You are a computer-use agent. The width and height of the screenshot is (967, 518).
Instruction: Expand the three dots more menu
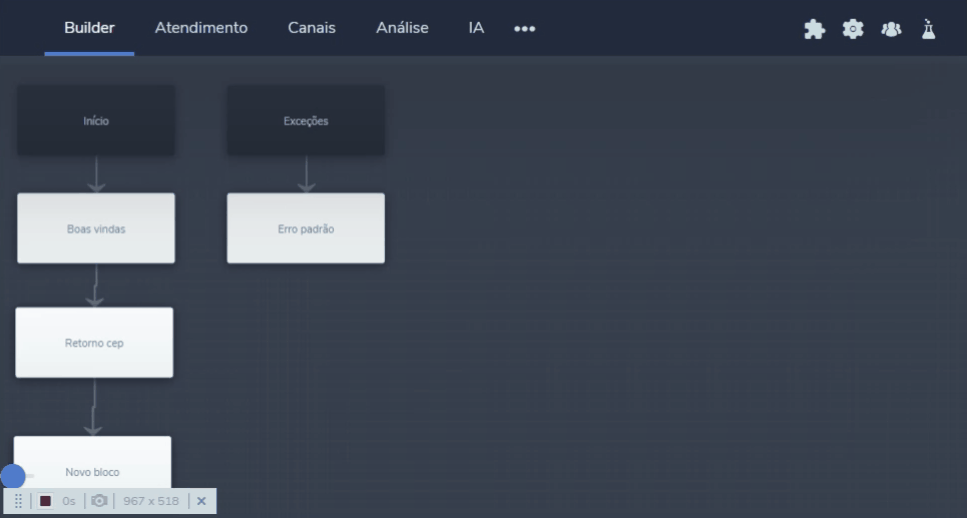coord(524,29)
